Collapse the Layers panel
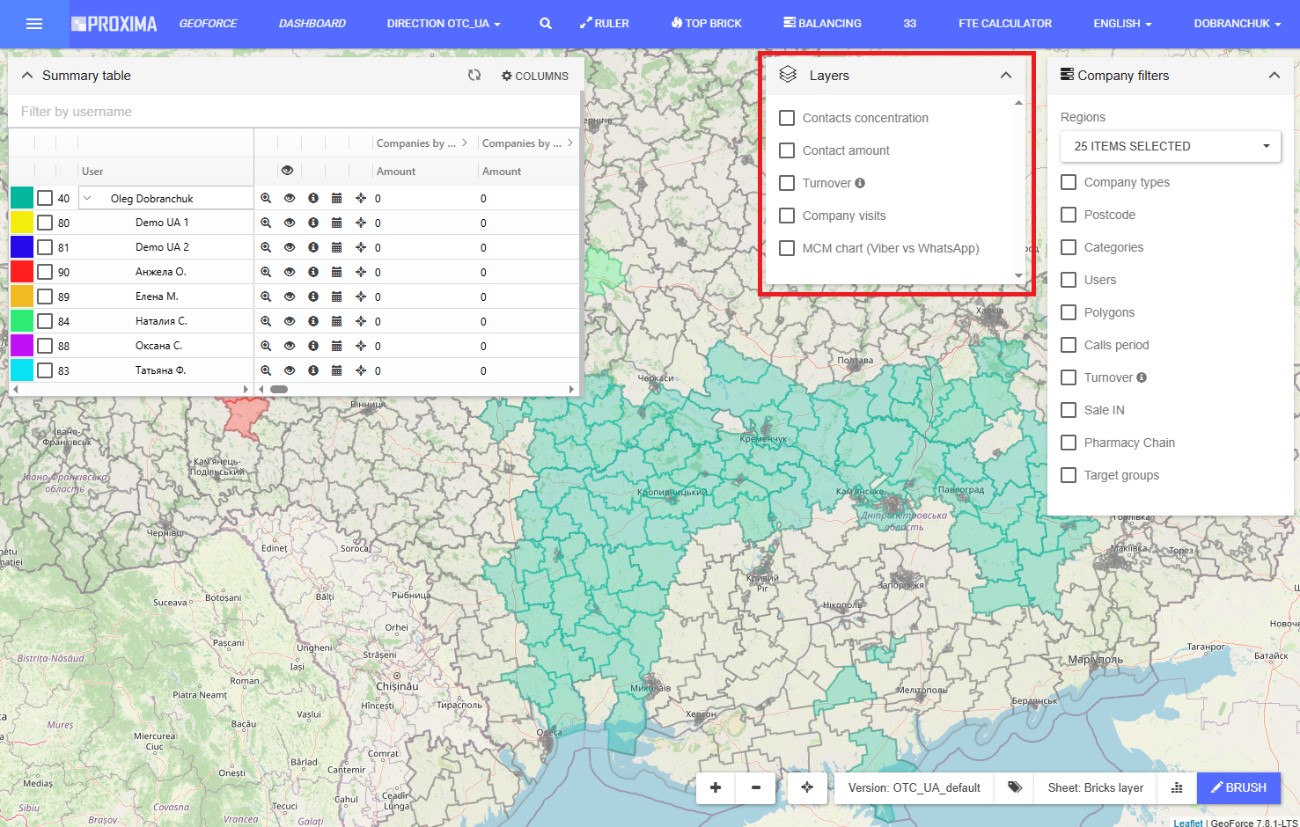 pyautogui.click(x=1006, y=75)
